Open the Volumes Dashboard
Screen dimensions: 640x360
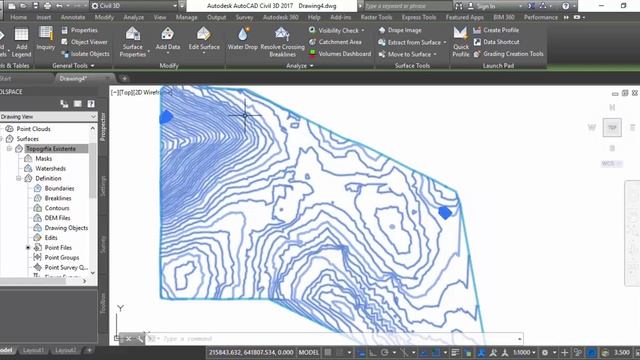pos(340,53)
